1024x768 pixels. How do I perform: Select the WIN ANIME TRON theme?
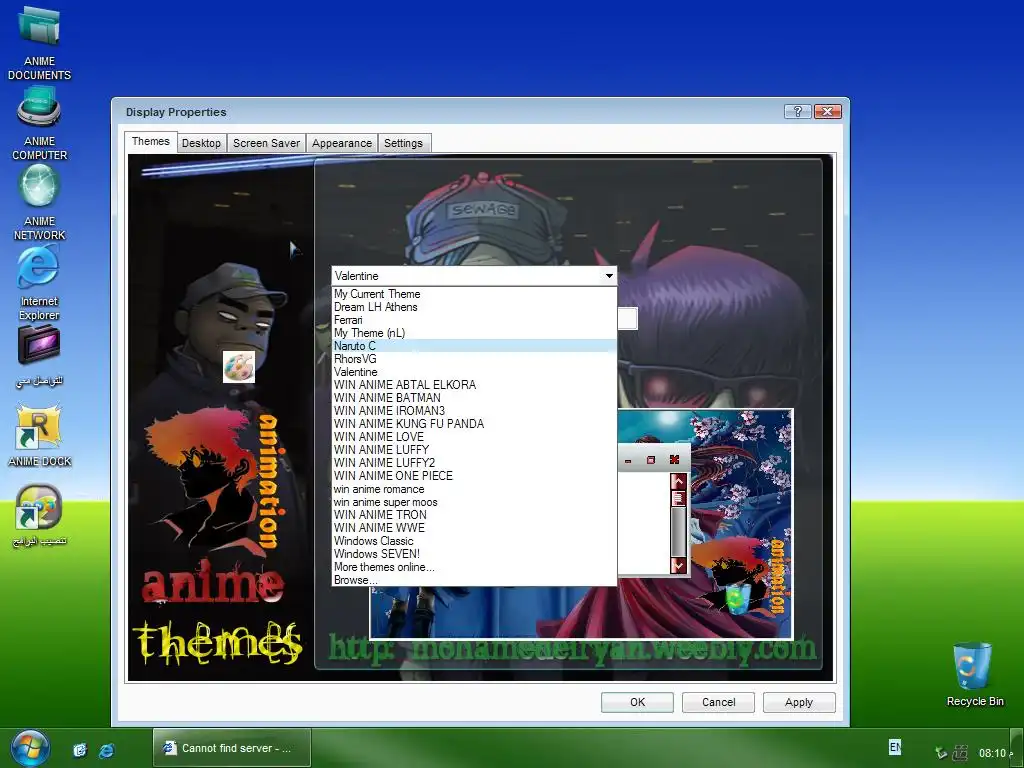(474, 515)
